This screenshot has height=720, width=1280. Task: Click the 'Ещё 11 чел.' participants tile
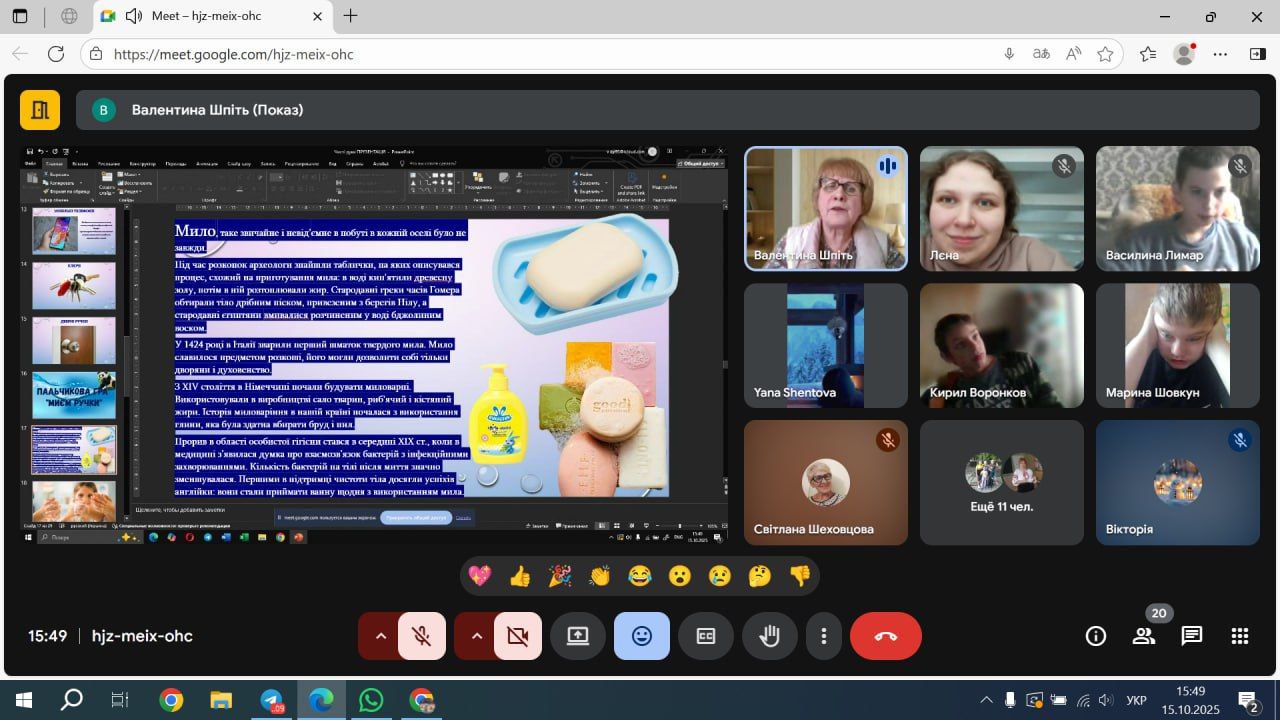click(x=1001, y=482)
